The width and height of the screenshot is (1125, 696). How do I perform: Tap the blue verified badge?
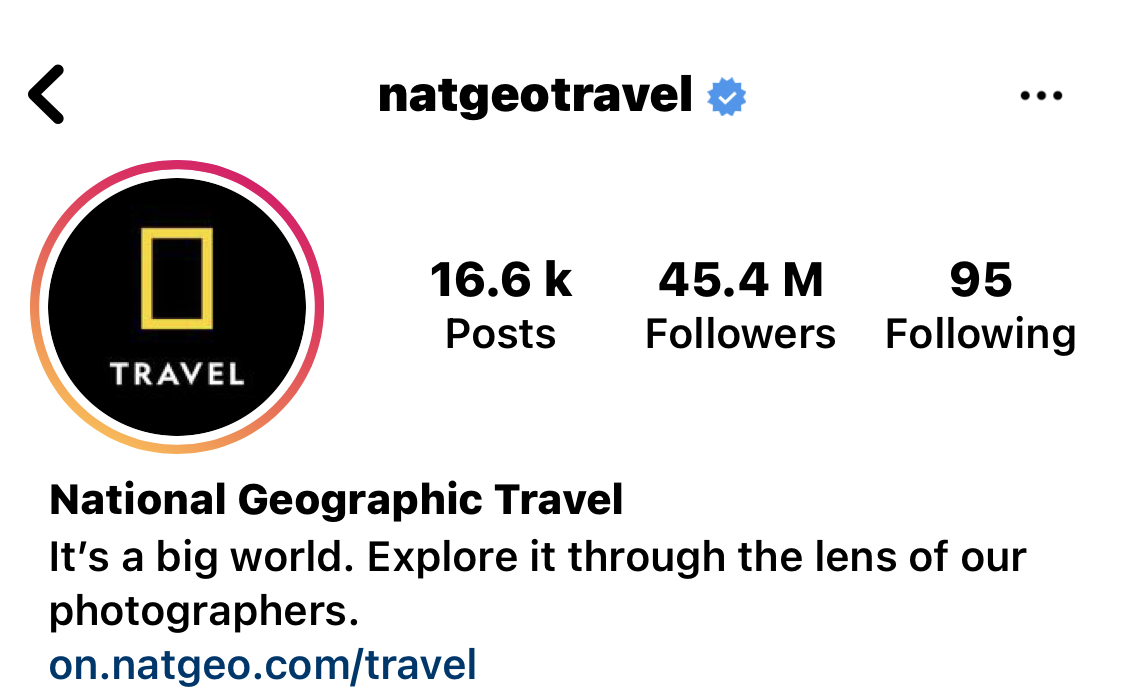coord(726,96)
